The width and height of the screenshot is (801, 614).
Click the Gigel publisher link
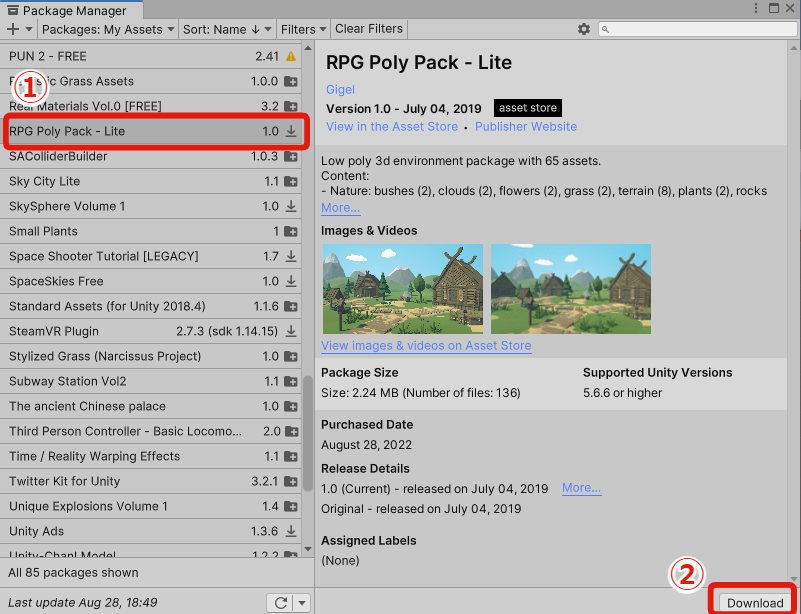340,90
